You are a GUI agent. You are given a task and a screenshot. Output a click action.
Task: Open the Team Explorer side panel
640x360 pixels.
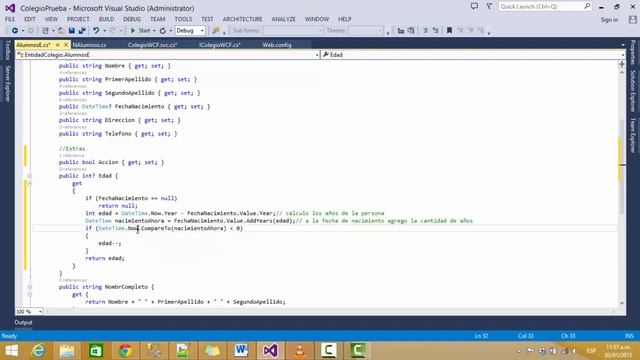[x=633, y=136]
